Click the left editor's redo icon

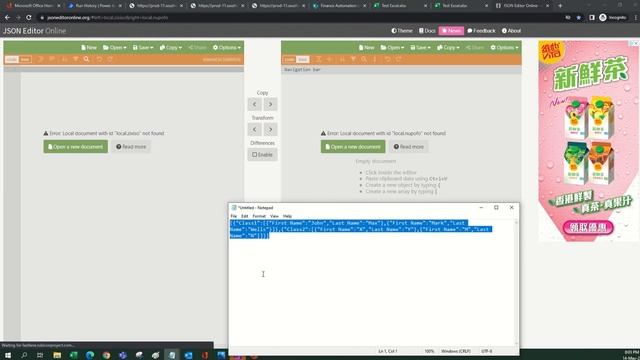click(x=110, y=60)
